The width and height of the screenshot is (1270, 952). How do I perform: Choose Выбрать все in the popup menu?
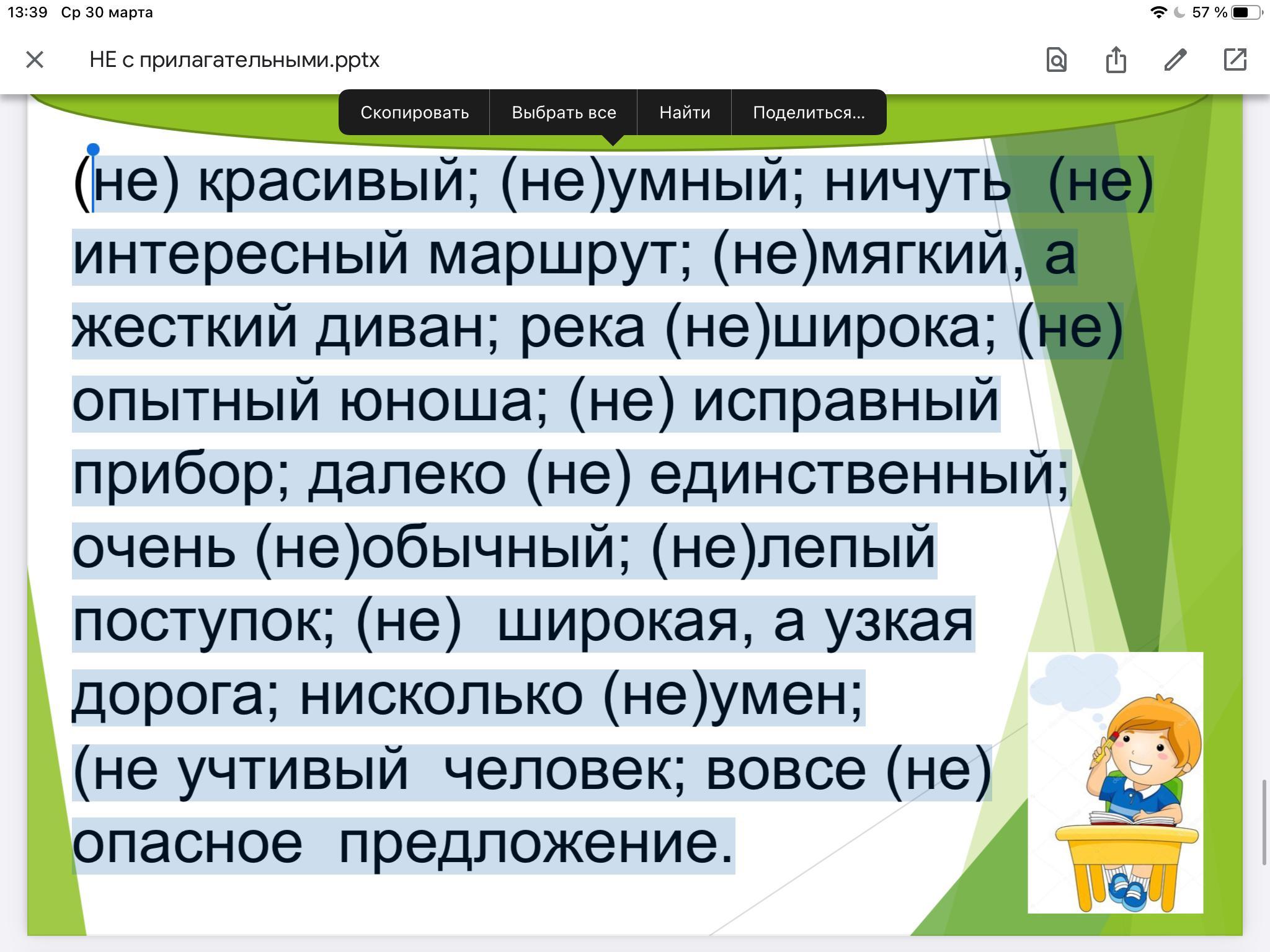click(564, 113)
